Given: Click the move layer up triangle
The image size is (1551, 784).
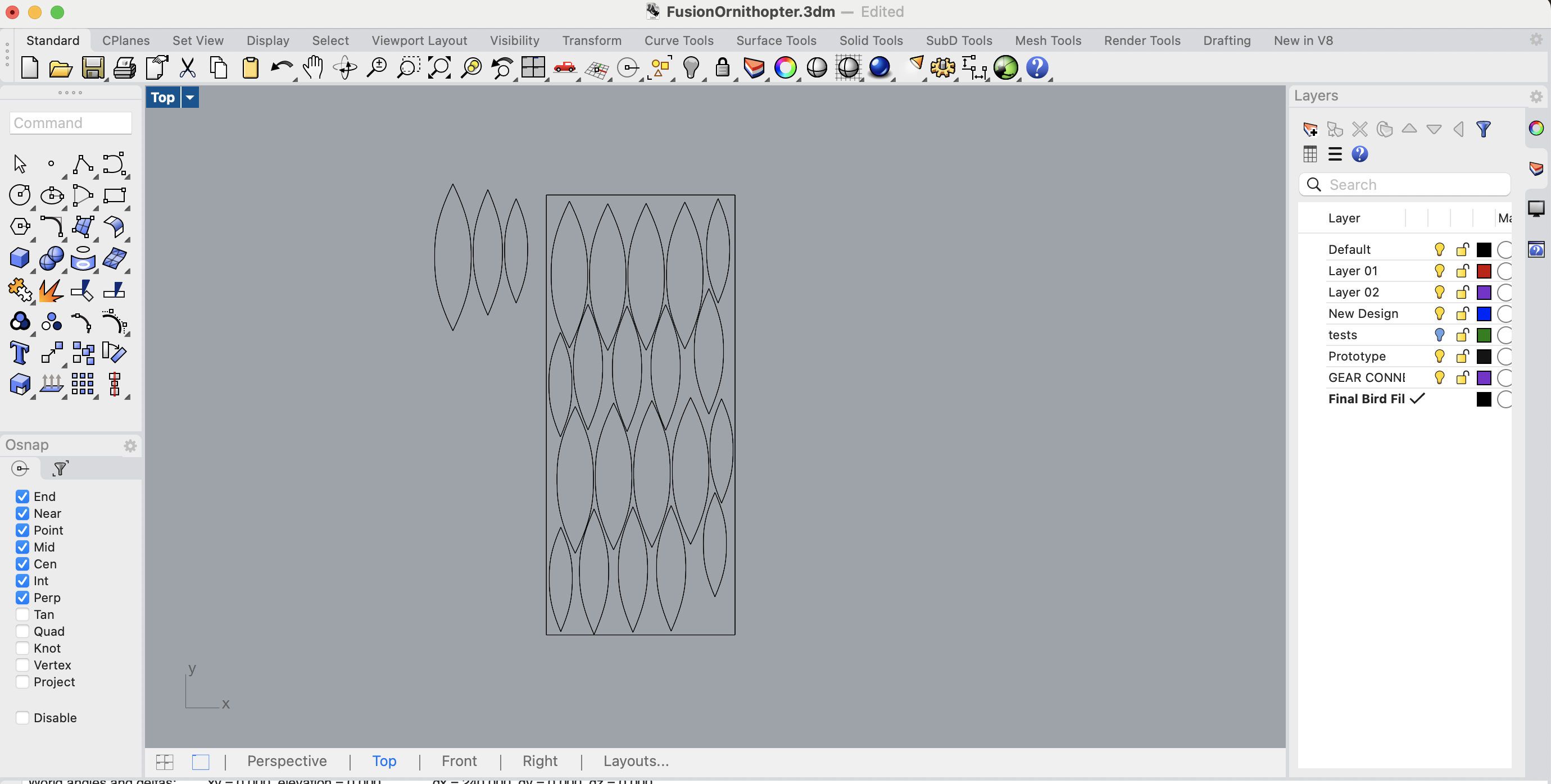Looking at the screenshot, I should tap(1409, 128).
